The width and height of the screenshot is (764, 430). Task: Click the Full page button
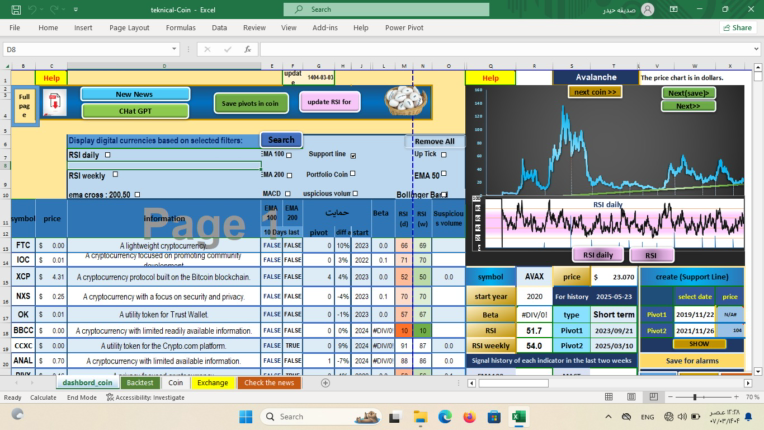tap(24, 106)
